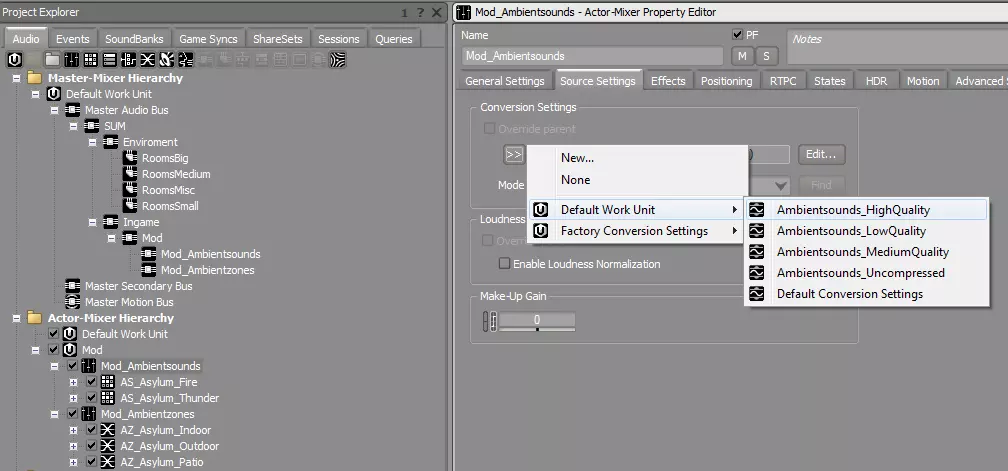Click the Master Secondary Bus icon
The width and height of the screenshot is (1008, 471).
[x=73, y=286]
